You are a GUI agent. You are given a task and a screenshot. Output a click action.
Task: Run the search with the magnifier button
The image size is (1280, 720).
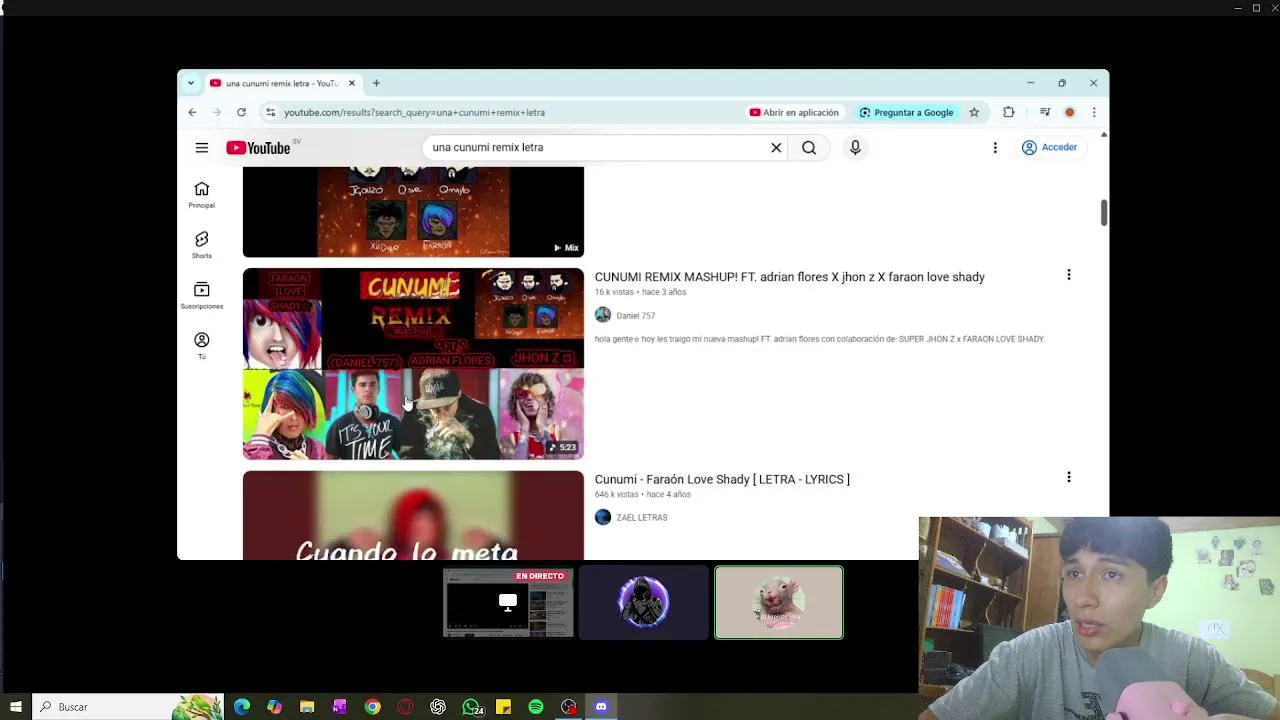[x=809, y=148]
